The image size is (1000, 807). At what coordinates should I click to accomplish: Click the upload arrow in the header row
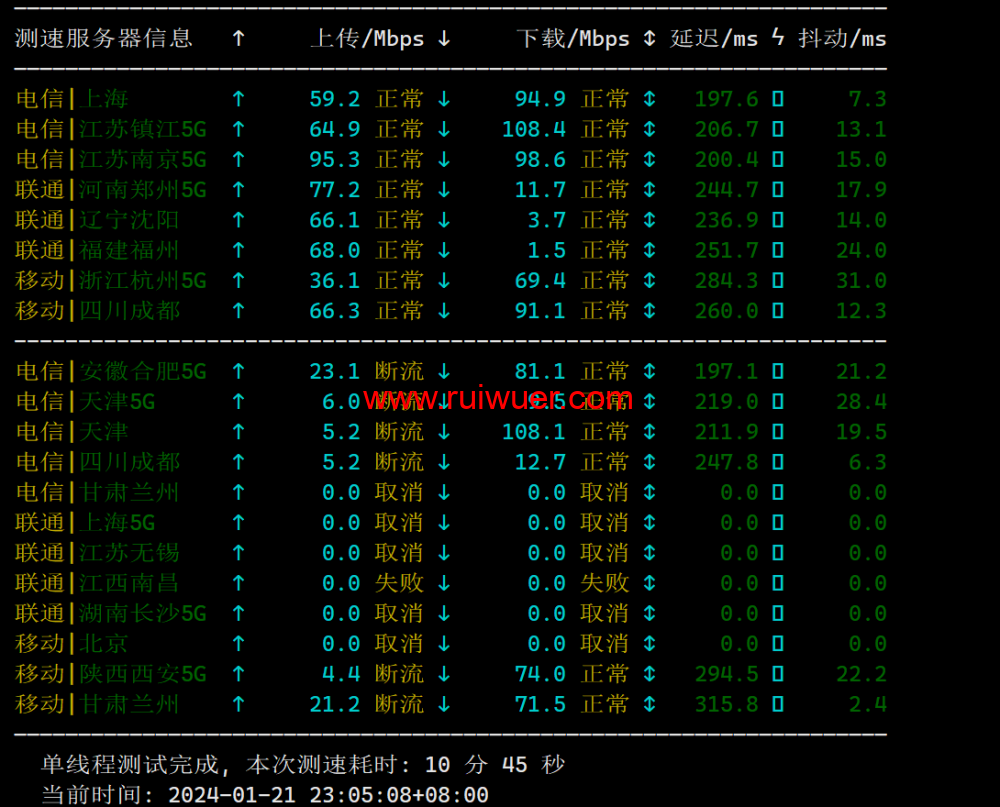[x=238, y=39]
